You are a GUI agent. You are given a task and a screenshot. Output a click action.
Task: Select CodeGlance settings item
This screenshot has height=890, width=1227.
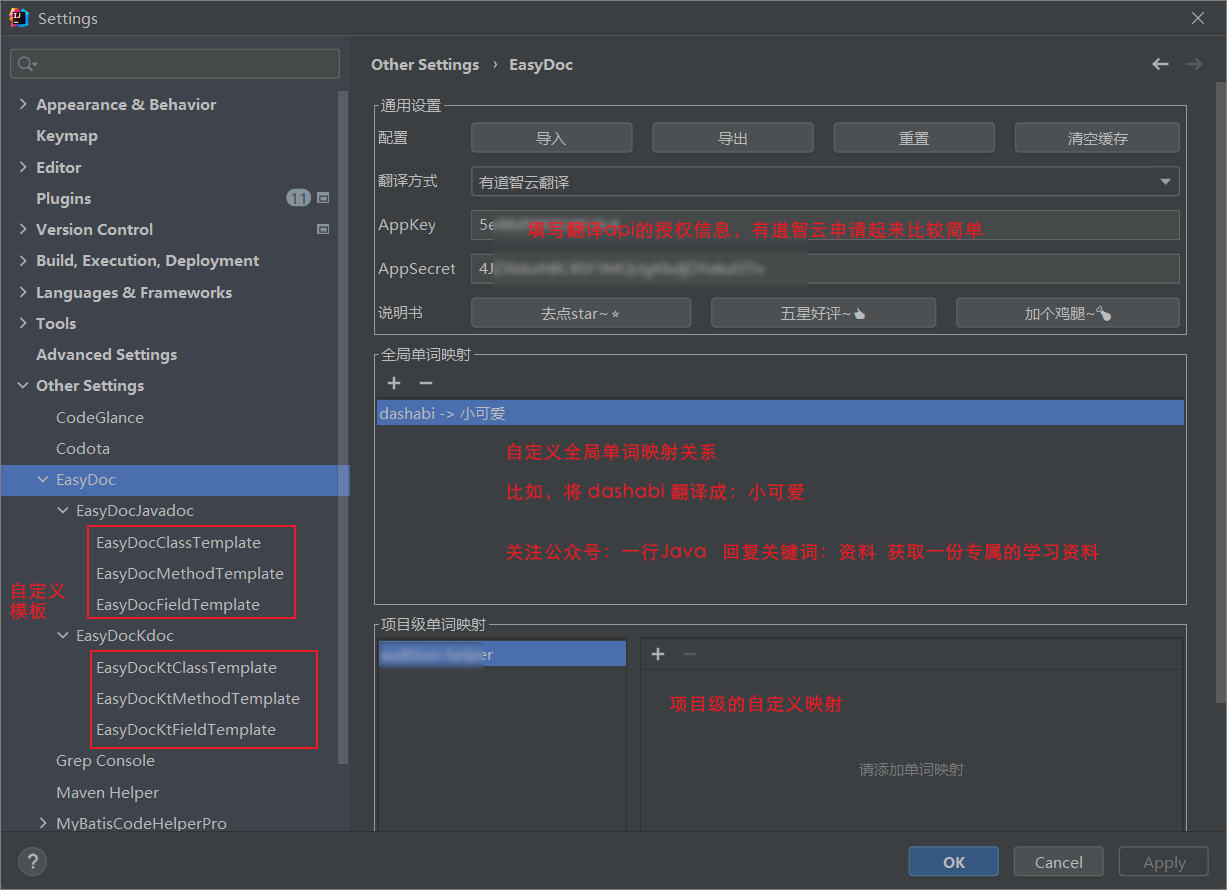[x=100, y=417]
